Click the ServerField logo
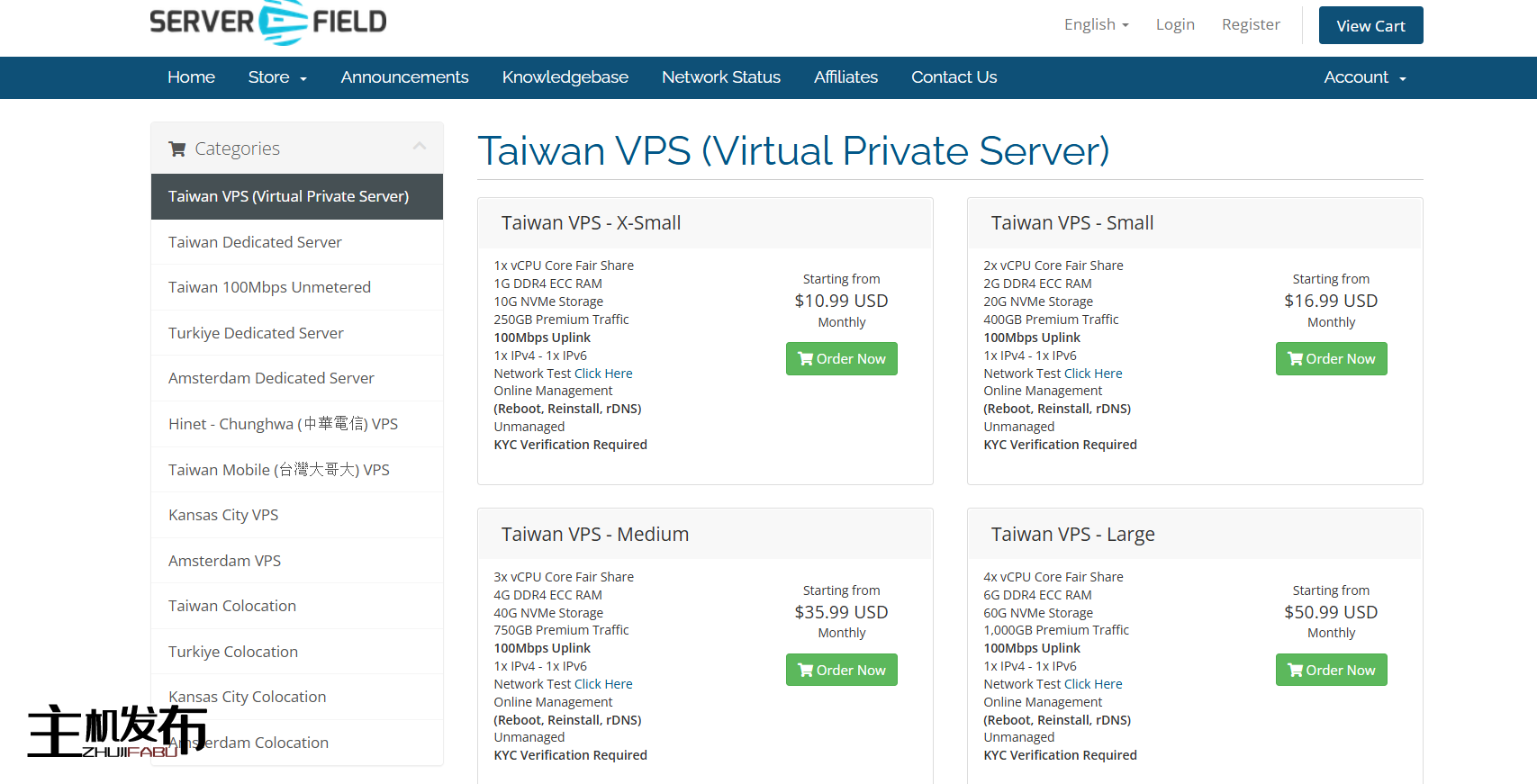Screen dimensions: 1537x784 click(268, 22)
